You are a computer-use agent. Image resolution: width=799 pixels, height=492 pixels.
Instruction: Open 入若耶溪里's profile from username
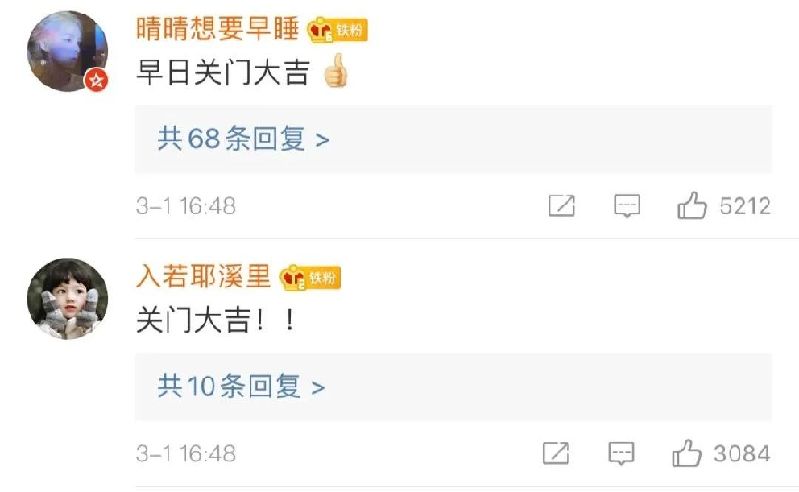click(x=203, y=277)
